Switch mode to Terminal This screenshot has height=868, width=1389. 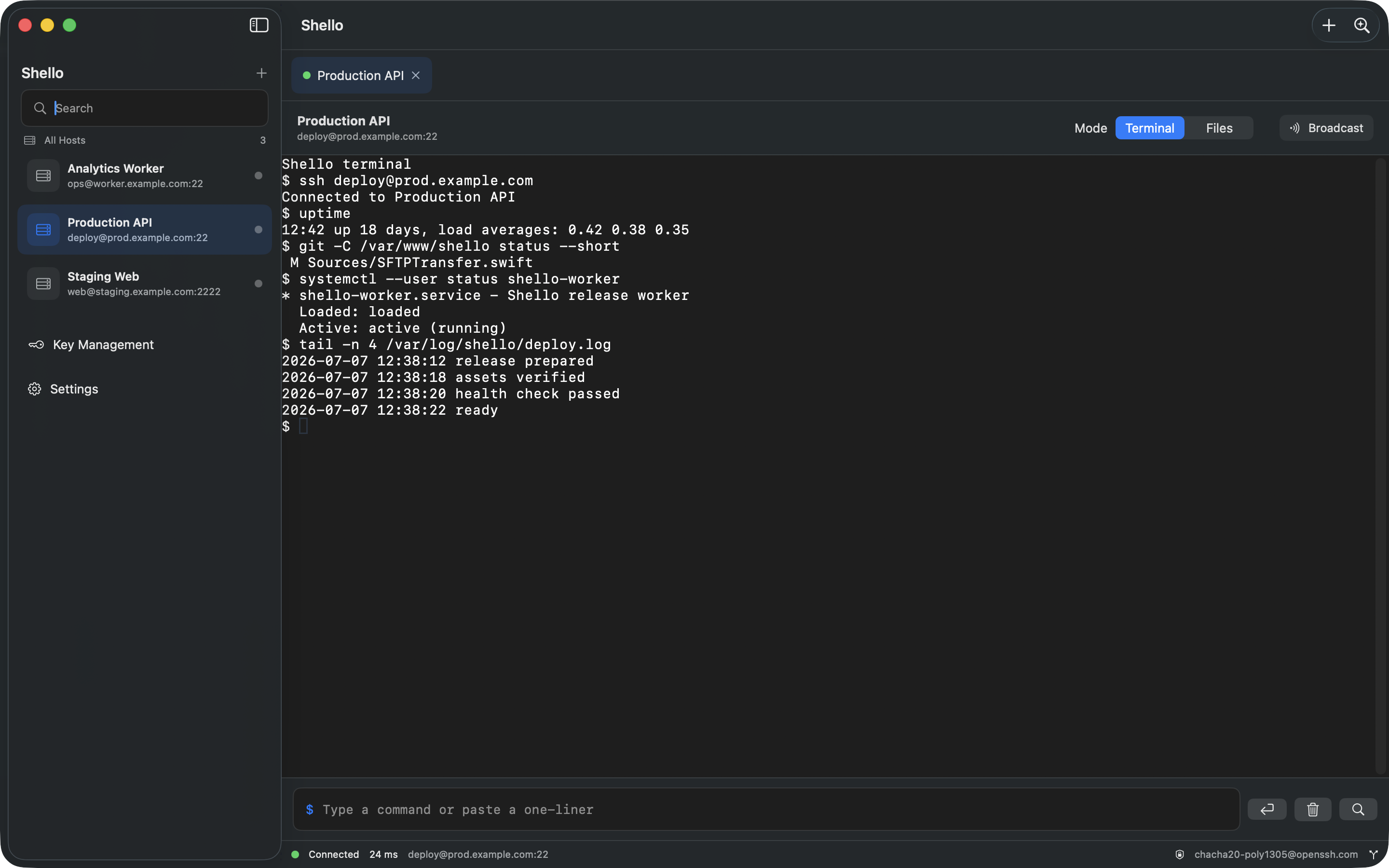tap(1150, 128)
